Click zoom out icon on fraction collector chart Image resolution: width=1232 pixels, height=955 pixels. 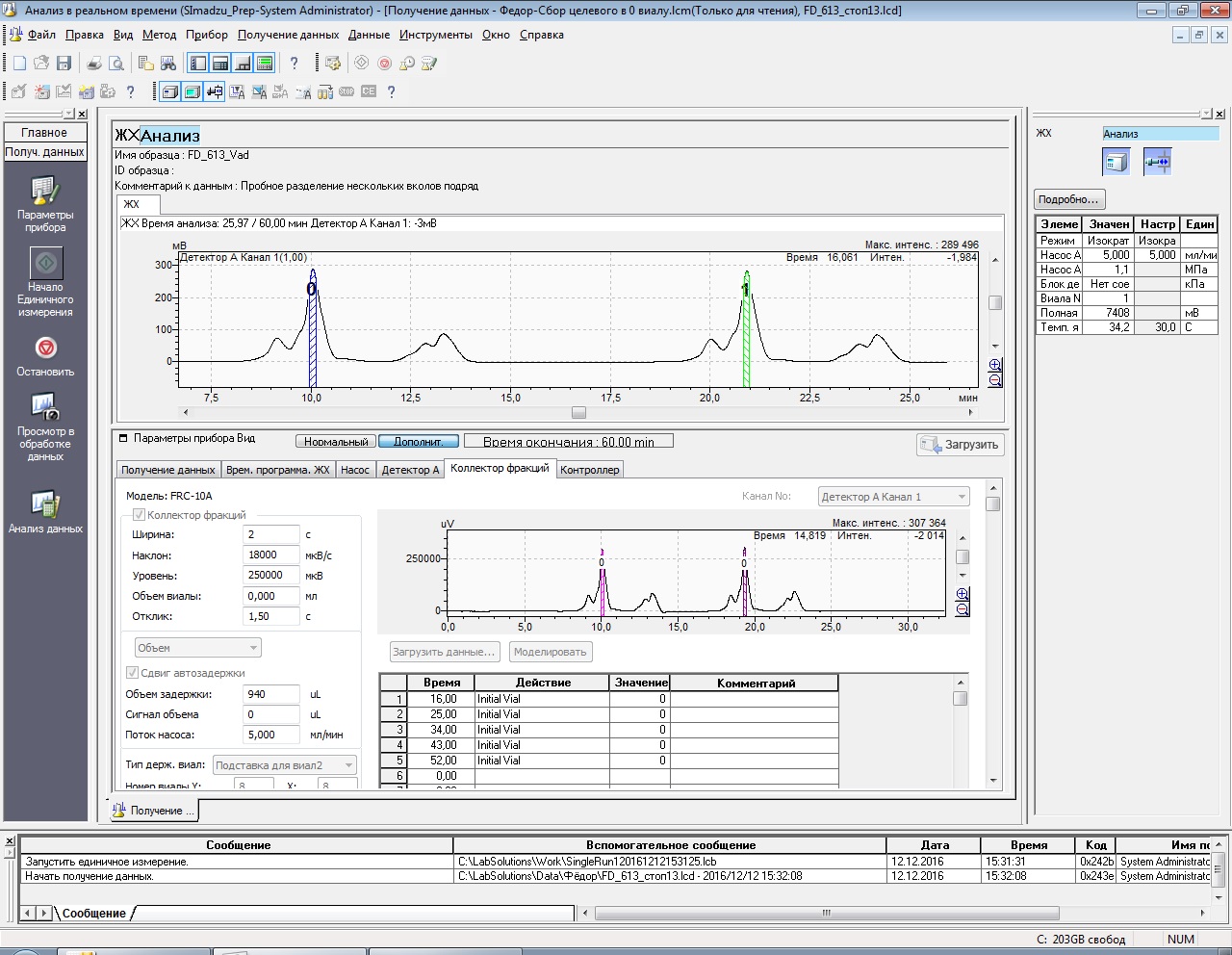pyautogui.click(x=962, y=609)
